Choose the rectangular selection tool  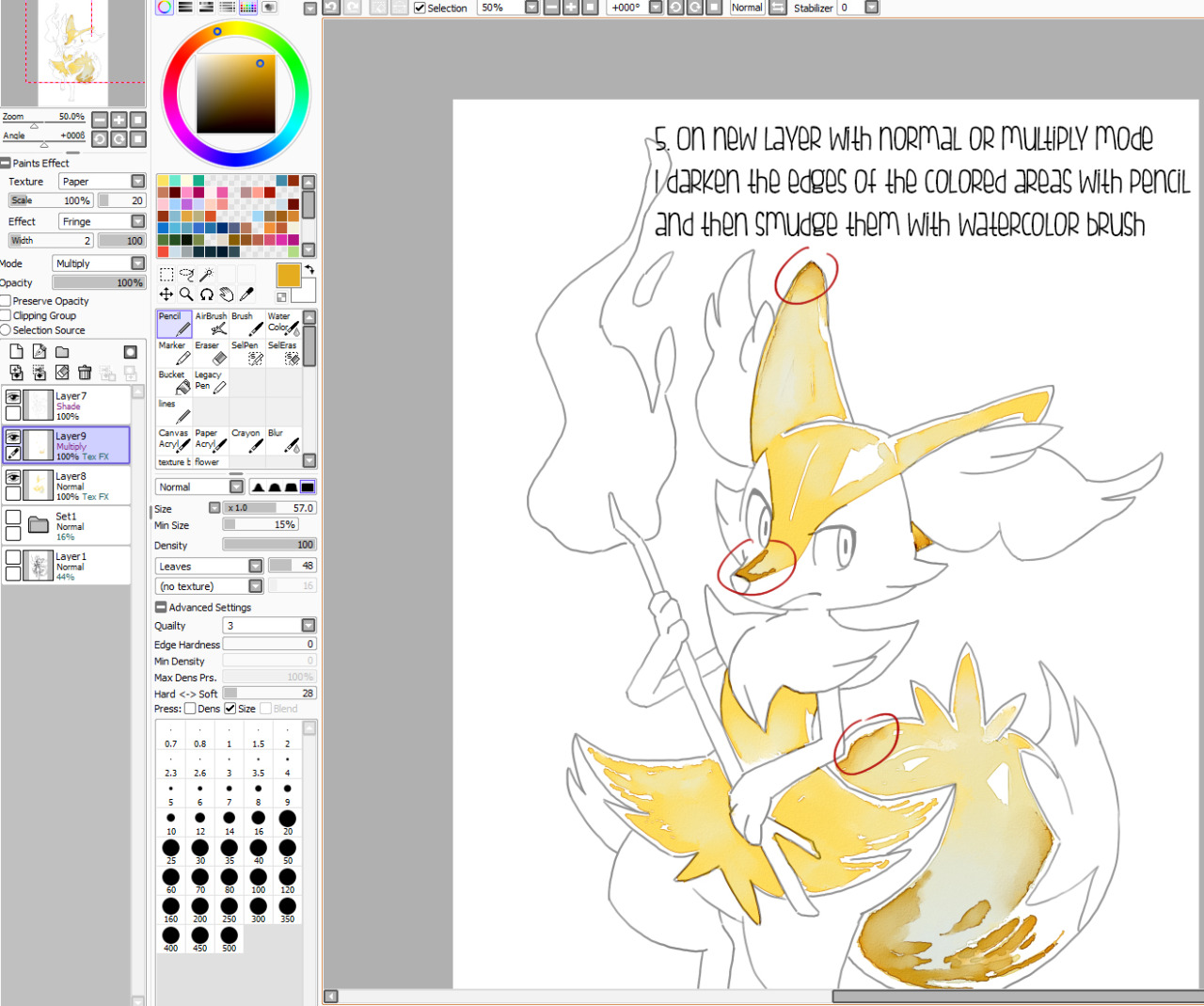point(166,275)
